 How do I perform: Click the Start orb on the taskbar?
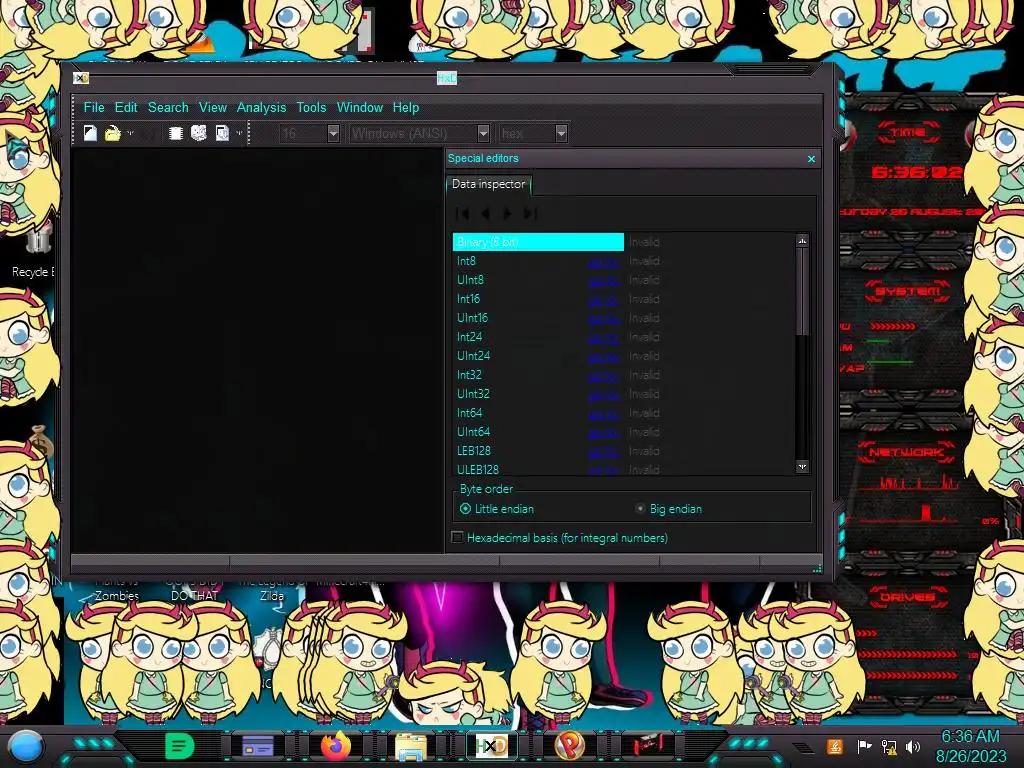click(26, 746)
